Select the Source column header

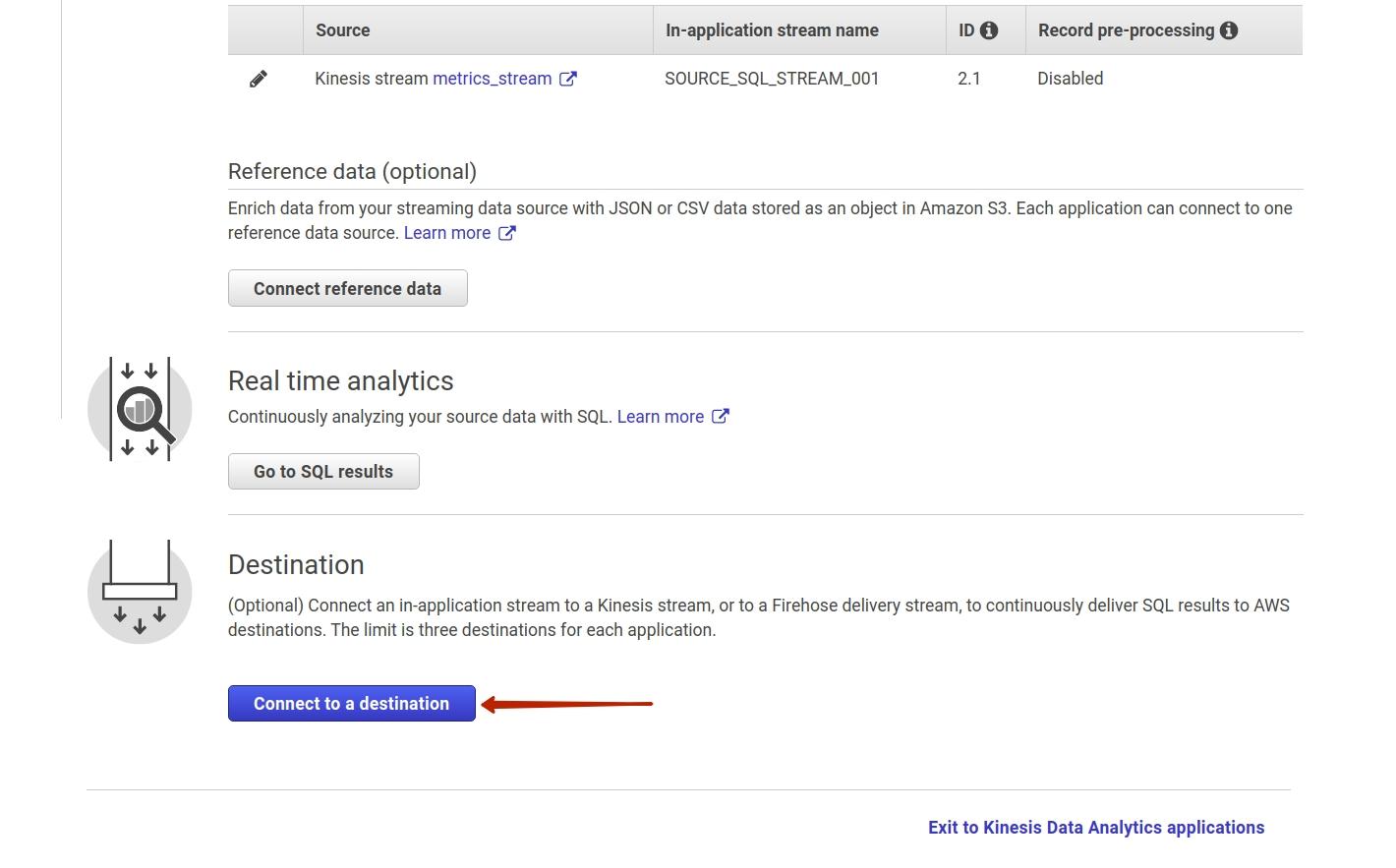[x=342, y=29]
